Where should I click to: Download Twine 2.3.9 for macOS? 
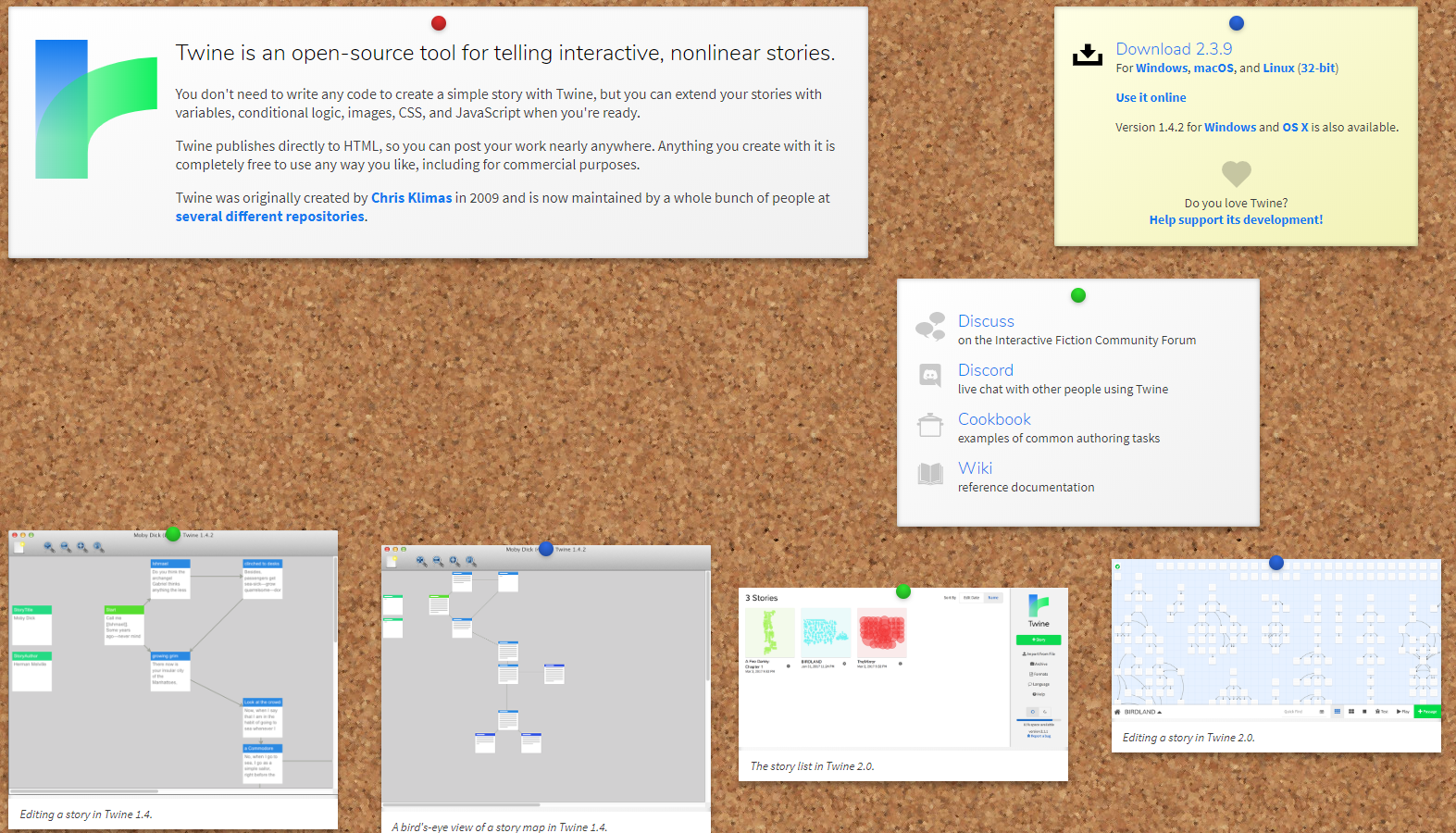click(1213, 68)
